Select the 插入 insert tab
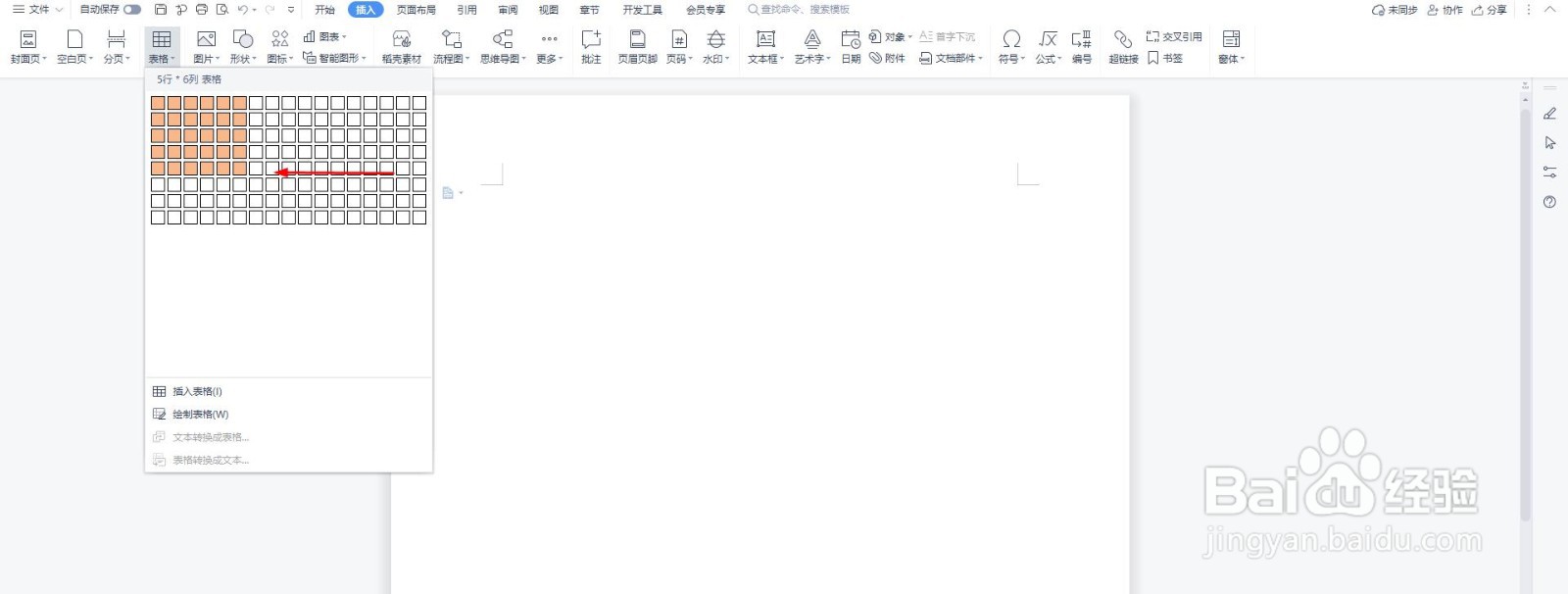The width and height of the screenshot is (1568, 594). [x=366, y=10]
